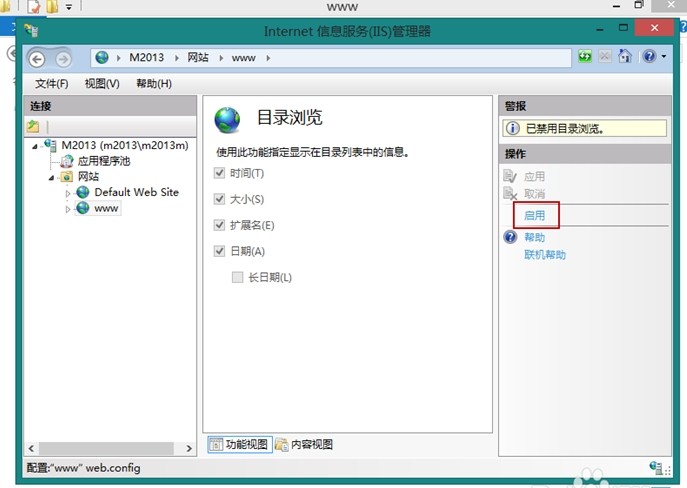This screenshot has height=488, width=687.
Task: Click the 取消 action
Action: (x=535, y=194)
